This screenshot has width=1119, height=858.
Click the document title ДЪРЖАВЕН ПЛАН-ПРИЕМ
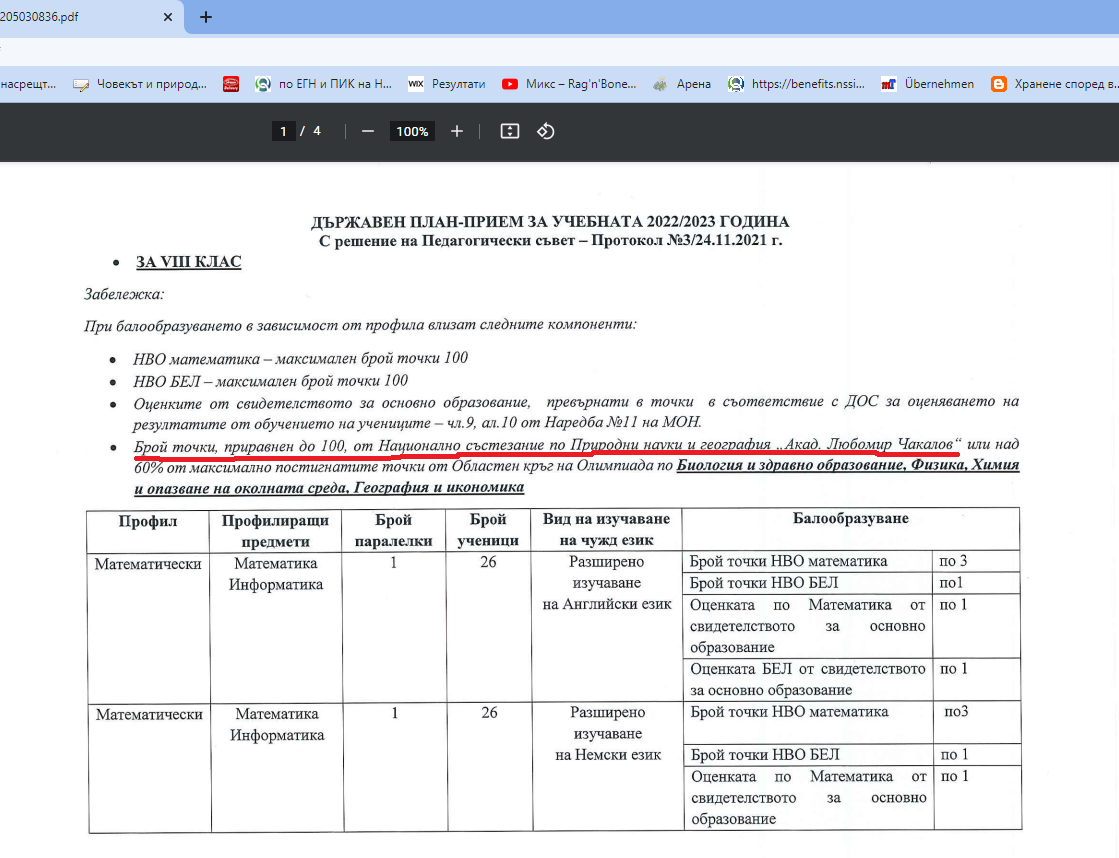pos(552,222)
